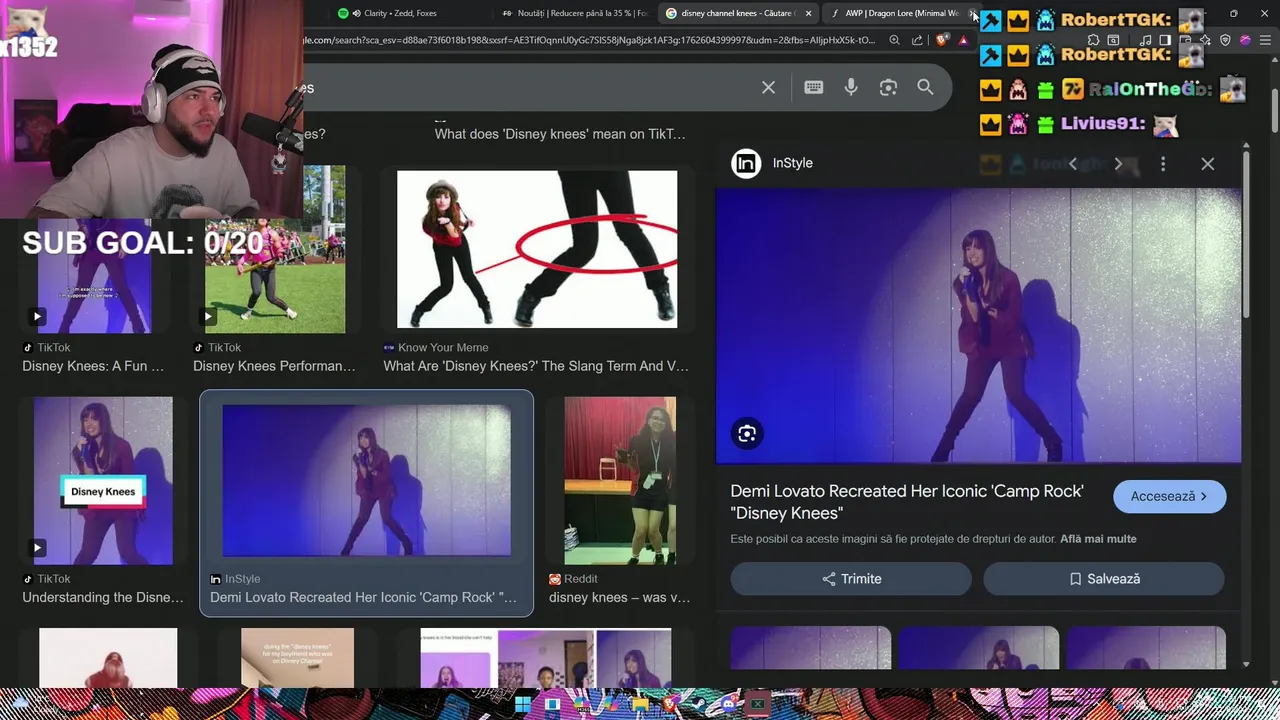Open the browser hamburger menu
This screenshot has height=720, width=1280.
pyautogui.click(x=1267, y=40)
